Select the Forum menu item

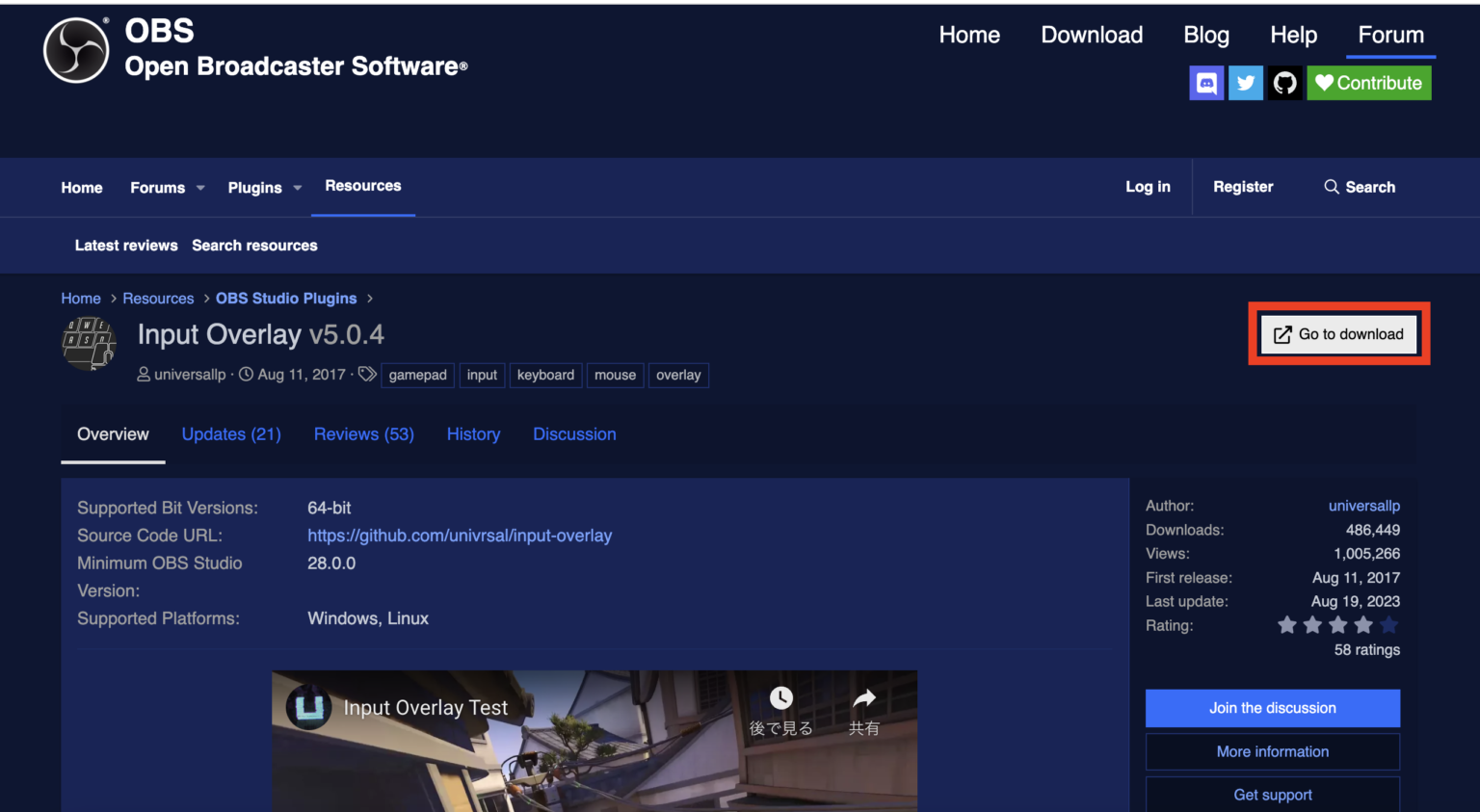point(1390,35)
